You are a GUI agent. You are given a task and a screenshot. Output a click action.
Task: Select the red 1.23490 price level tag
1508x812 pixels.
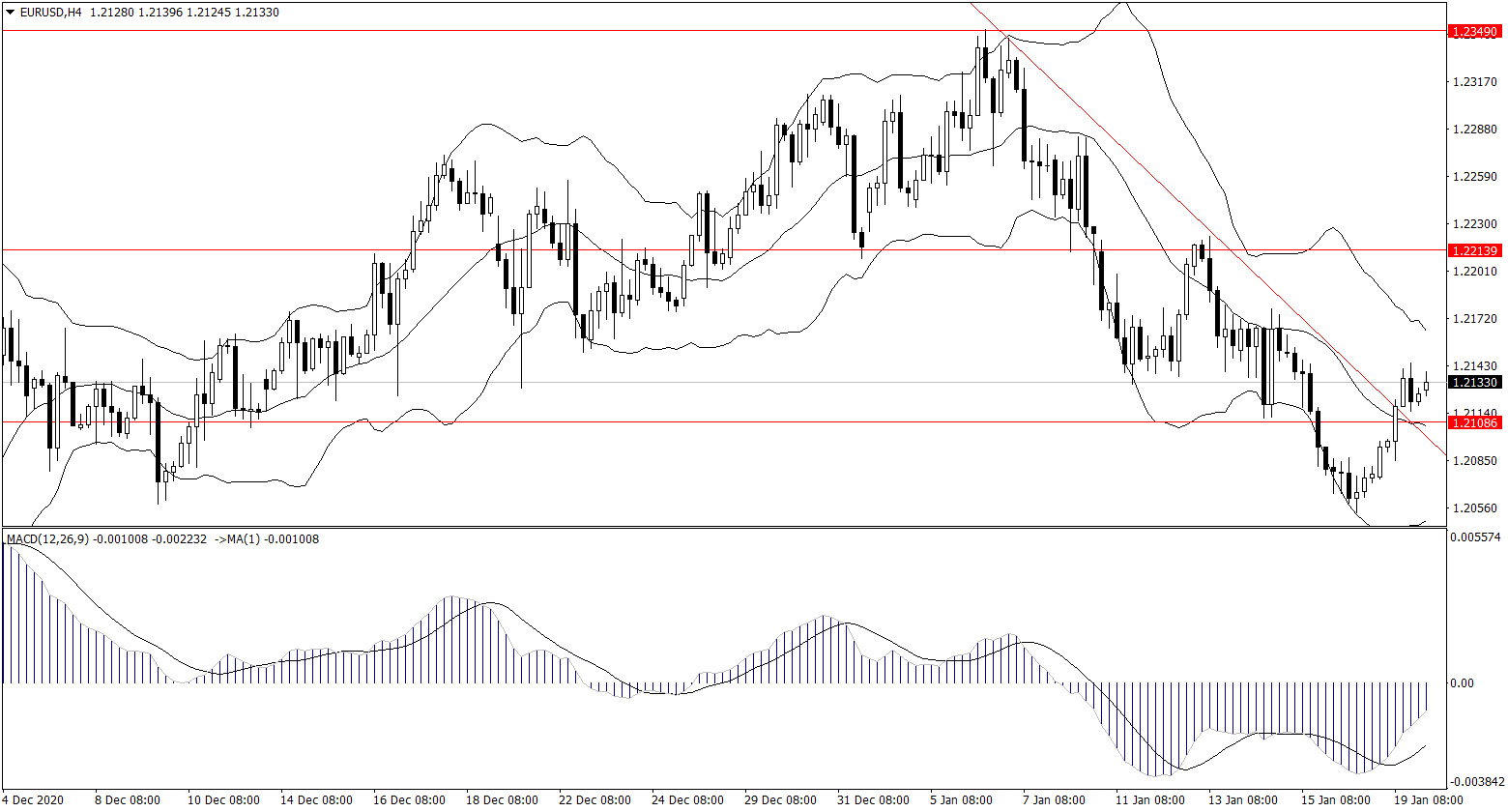pyautogui.click(x=1474, y=32)
